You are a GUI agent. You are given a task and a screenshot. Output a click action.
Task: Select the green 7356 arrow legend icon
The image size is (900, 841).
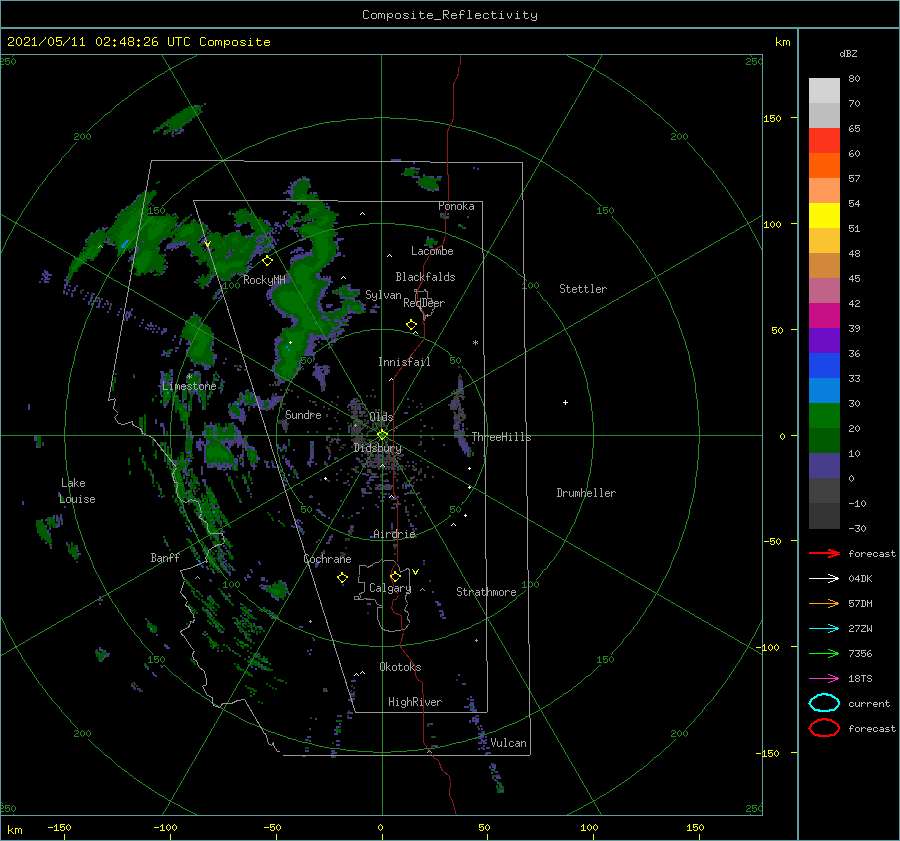click(824, 653)
